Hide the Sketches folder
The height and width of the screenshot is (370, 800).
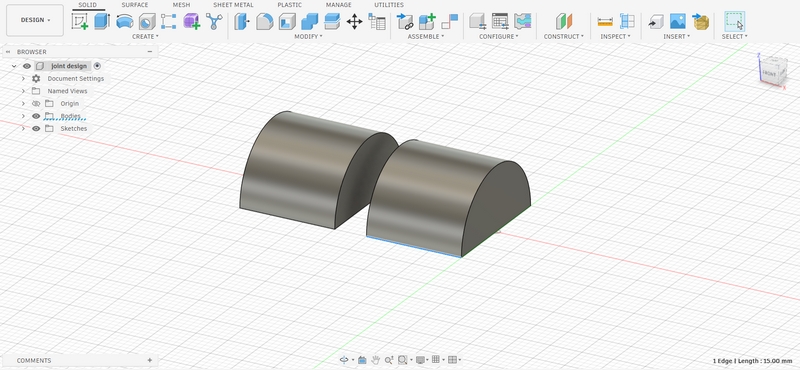pos(36,129)
